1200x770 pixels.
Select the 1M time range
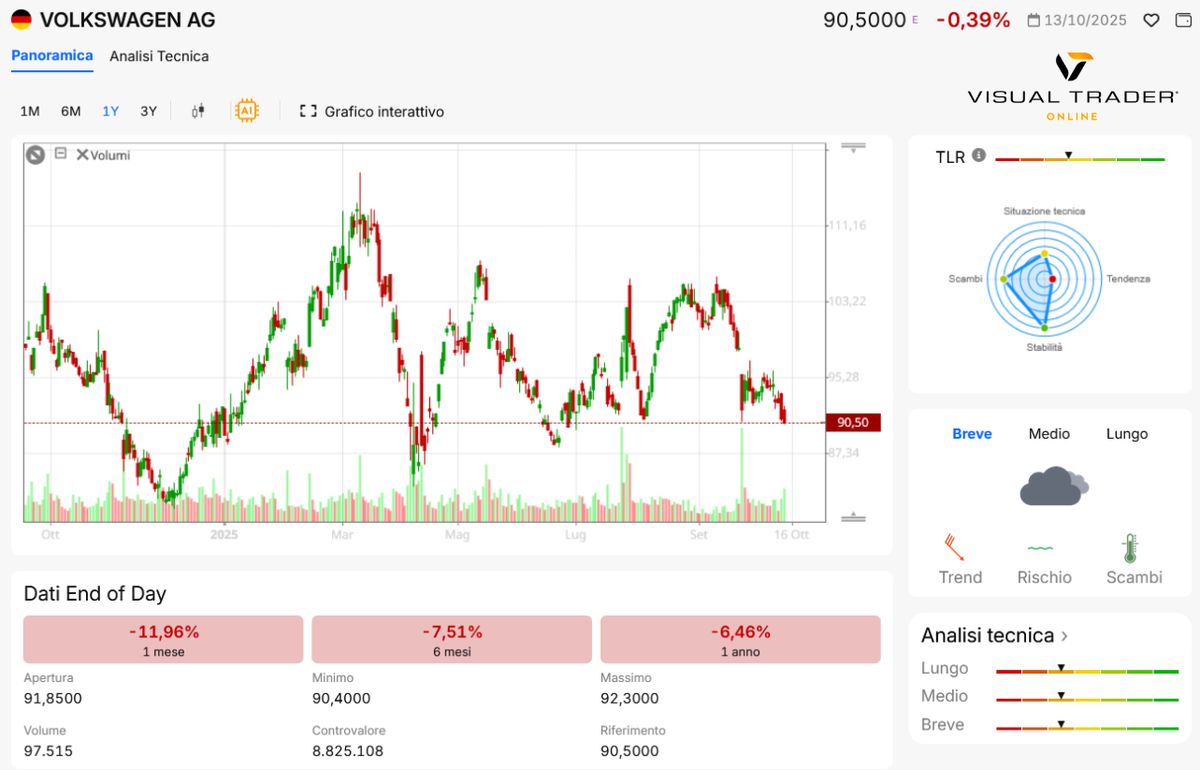[30, 111]
